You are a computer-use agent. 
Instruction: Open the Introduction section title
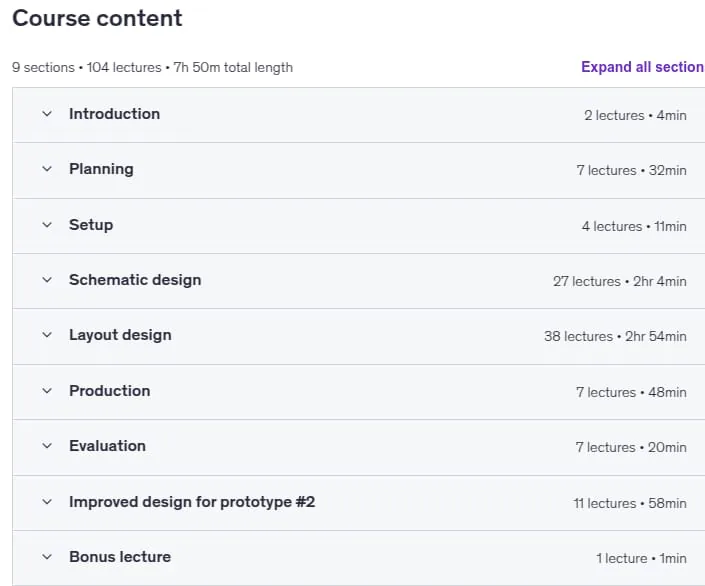(114, 114)
